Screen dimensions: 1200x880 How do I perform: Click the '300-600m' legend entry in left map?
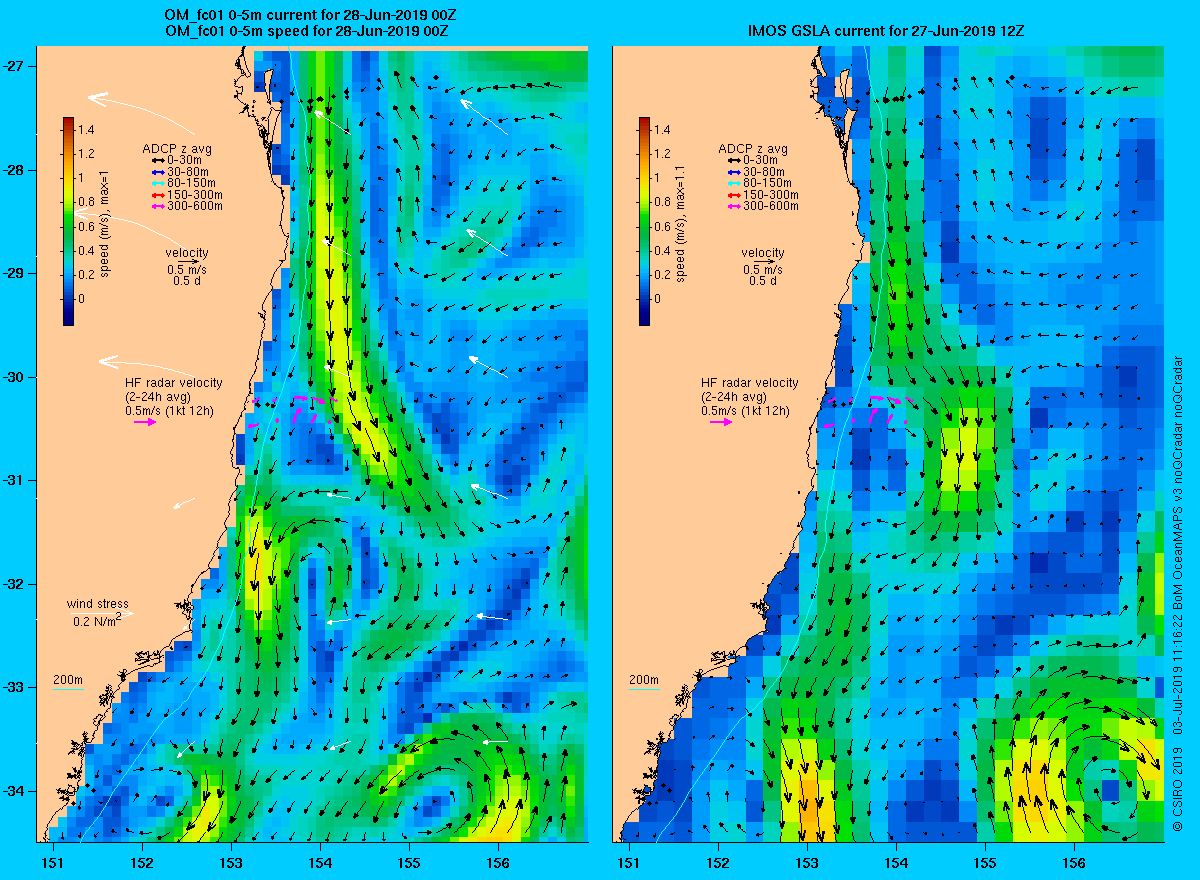(x=185, y=206)
